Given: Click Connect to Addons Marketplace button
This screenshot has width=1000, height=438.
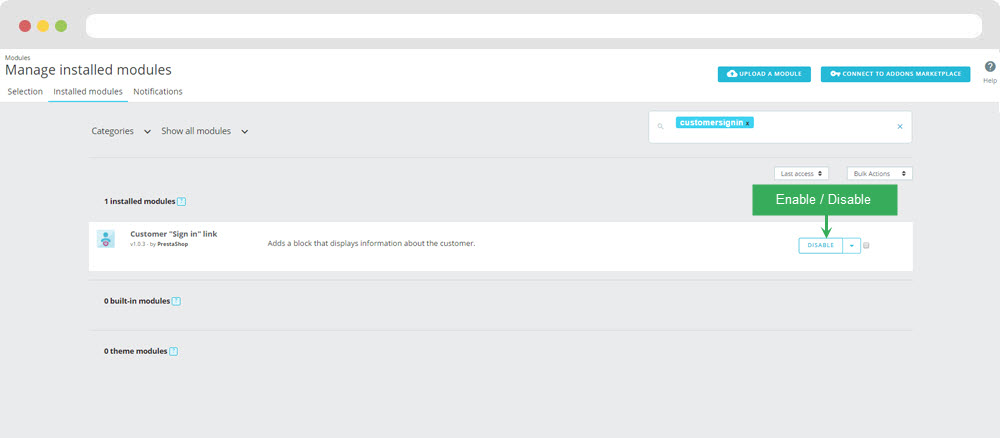Looking at the screenshot, I should [895, 74].
